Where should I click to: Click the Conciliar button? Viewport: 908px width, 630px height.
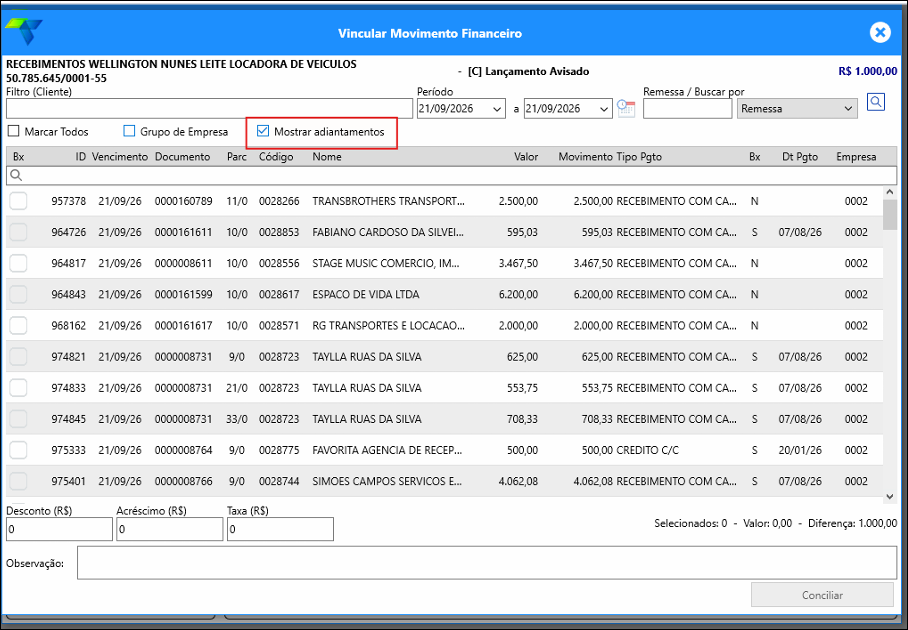tap(822, 595)
